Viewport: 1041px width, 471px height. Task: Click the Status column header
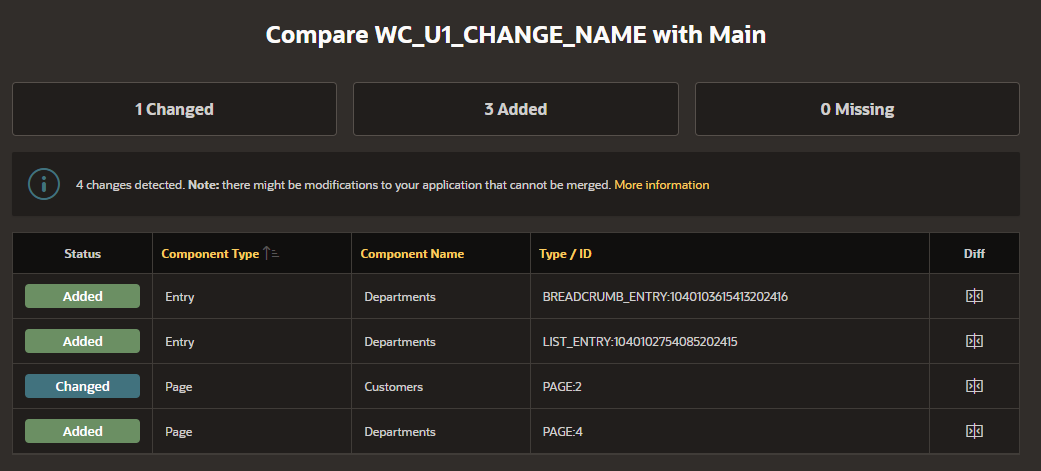click(x=82, y=254)
